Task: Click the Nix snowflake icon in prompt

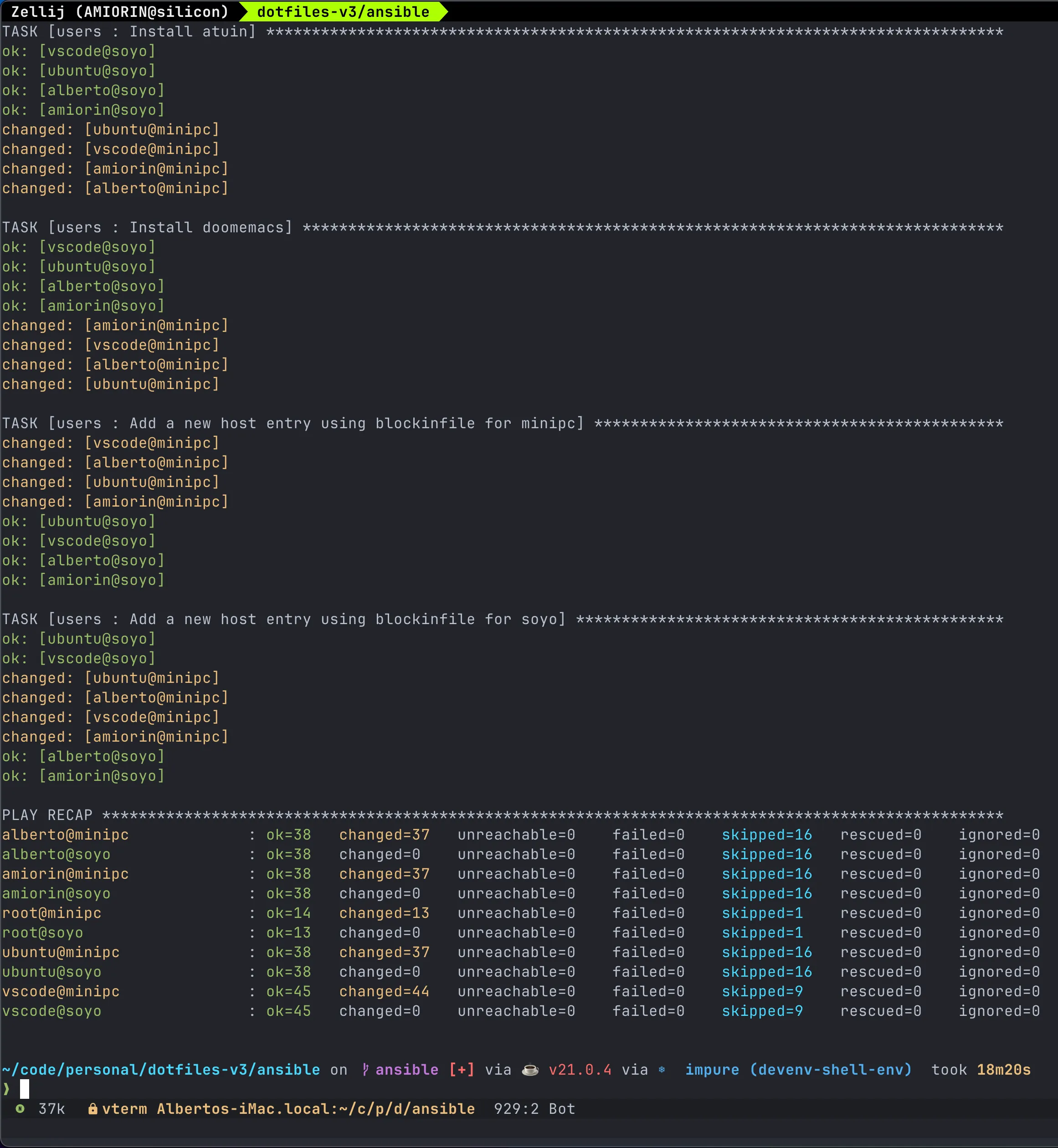Action: (x=662, y=1070)
